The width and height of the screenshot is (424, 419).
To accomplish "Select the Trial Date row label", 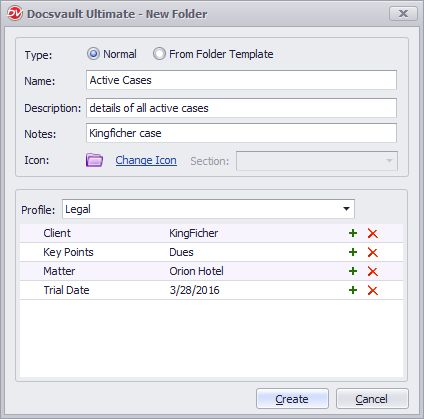I will coord(66,290).
